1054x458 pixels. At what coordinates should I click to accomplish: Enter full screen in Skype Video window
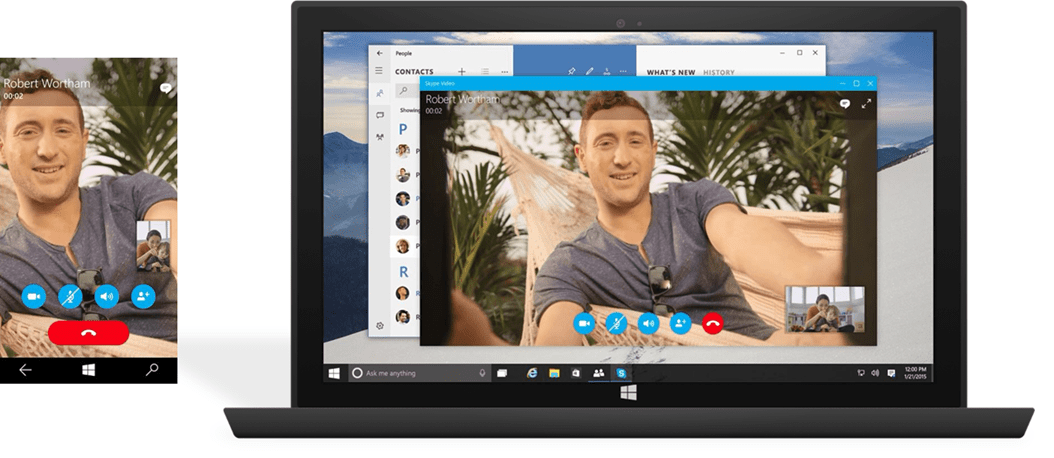point(866,103)
